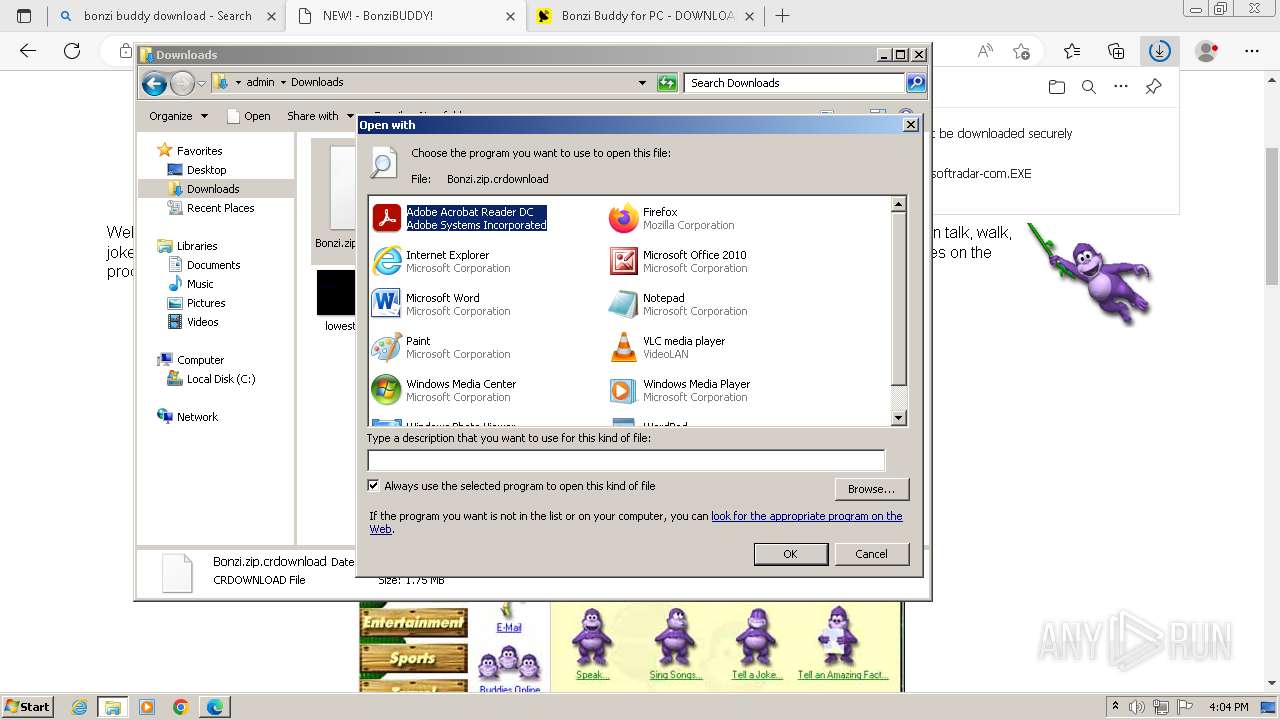Switch to Bonzi Buddy for PC tab
This screenshot has width=1280, height=720.
tap(645, 16)
